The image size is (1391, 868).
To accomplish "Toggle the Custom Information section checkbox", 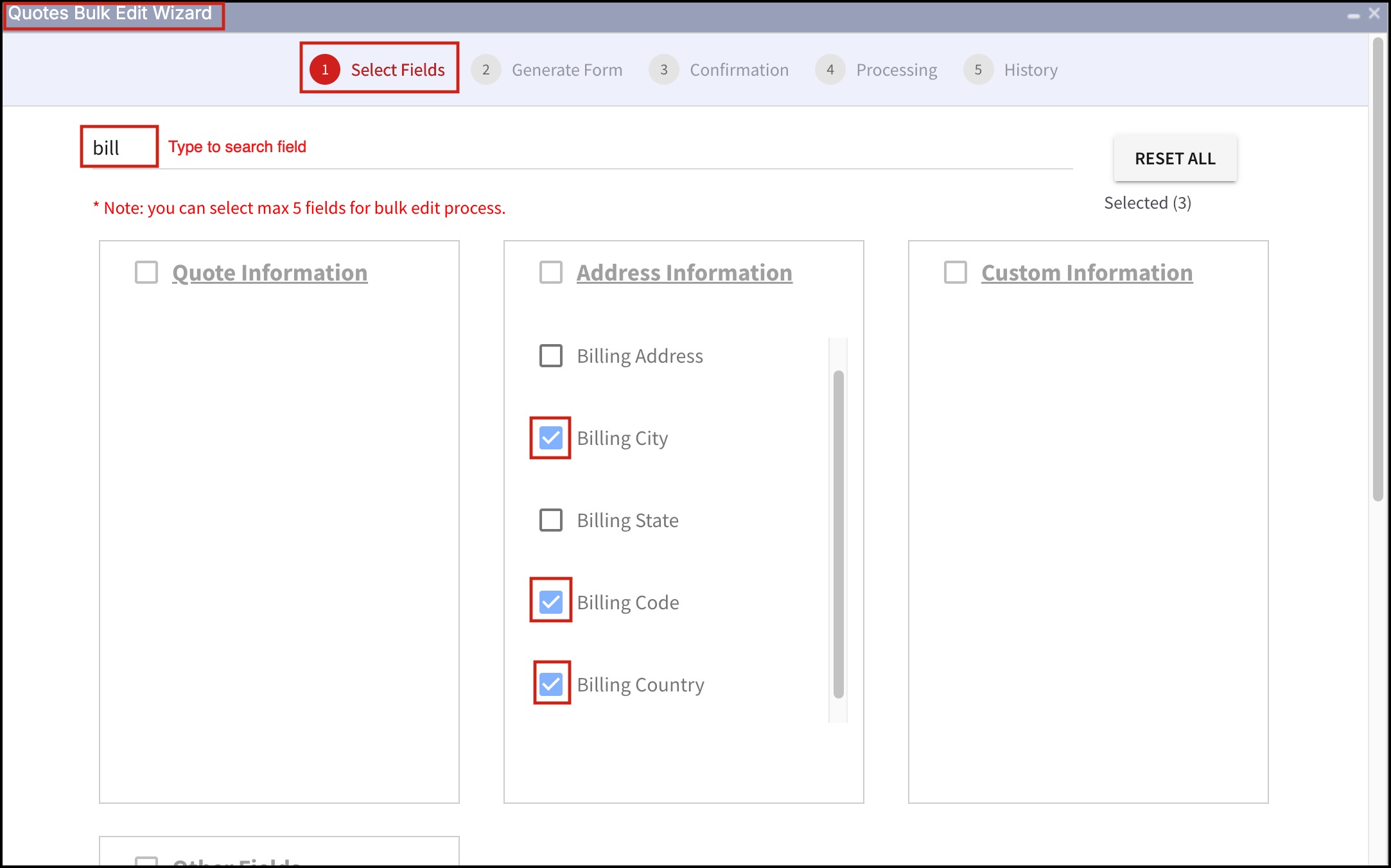I will 956,272.
